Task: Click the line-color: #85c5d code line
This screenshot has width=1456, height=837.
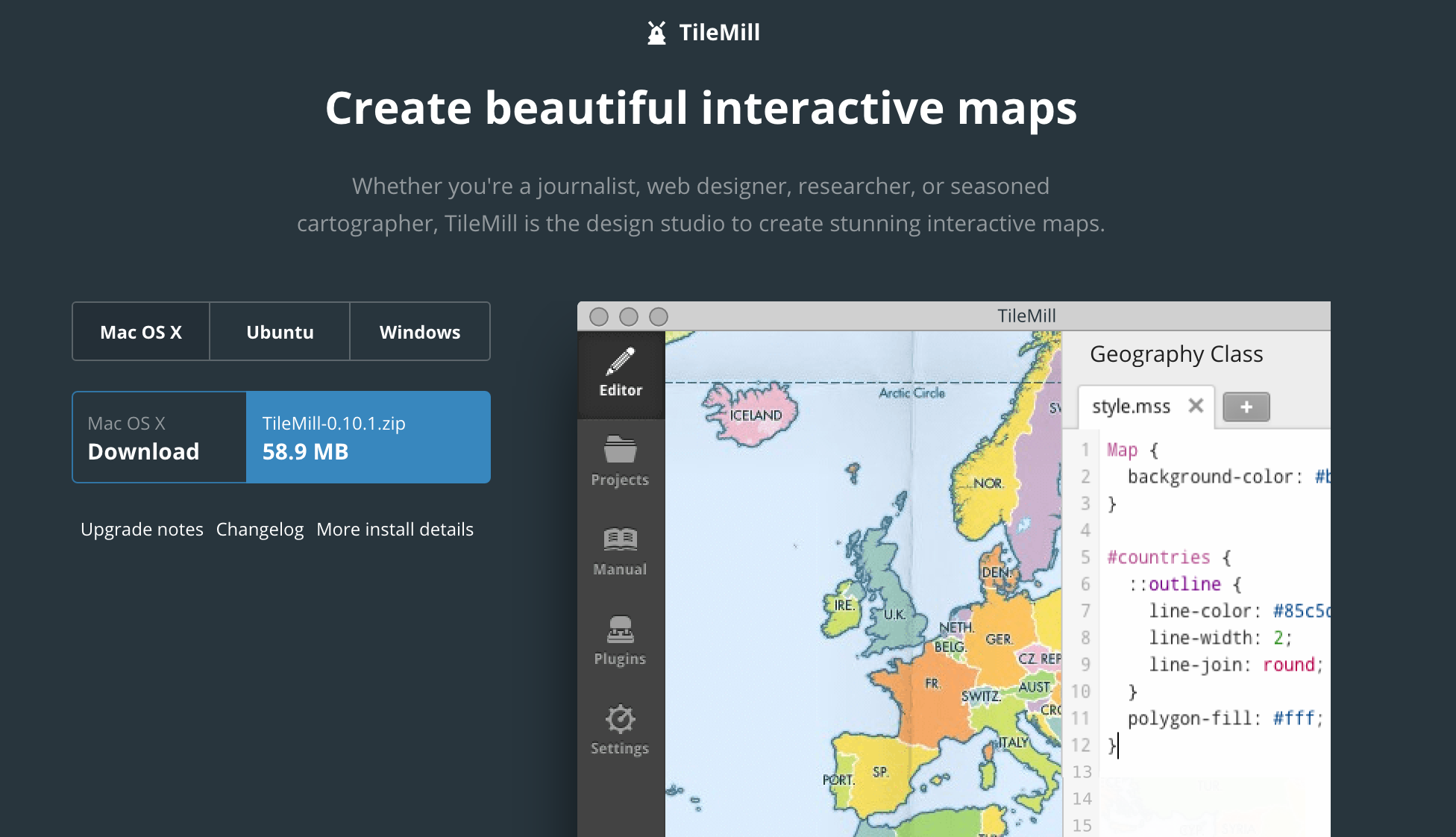Action: (x=1239, y=611)
